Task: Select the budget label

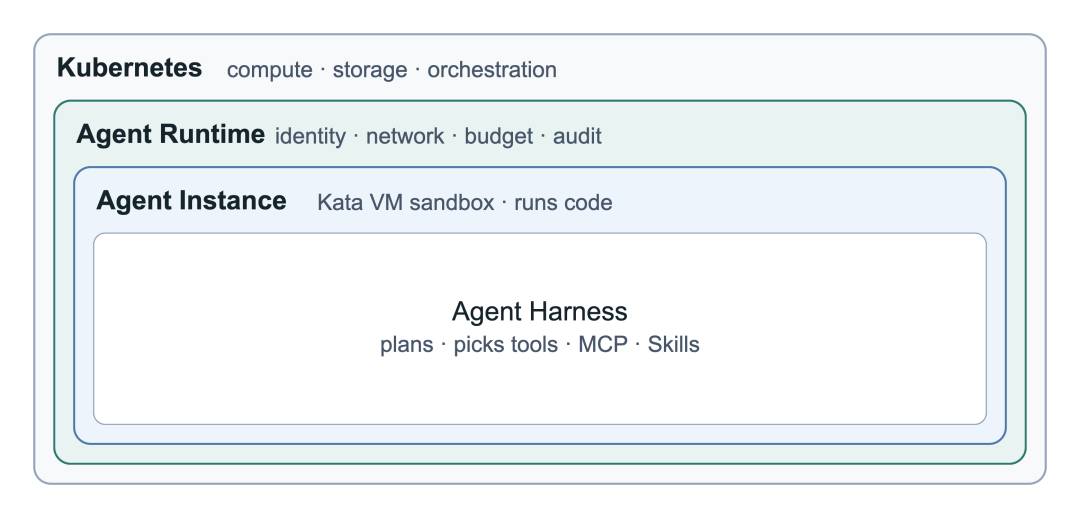Action: (x=499, y=136)
